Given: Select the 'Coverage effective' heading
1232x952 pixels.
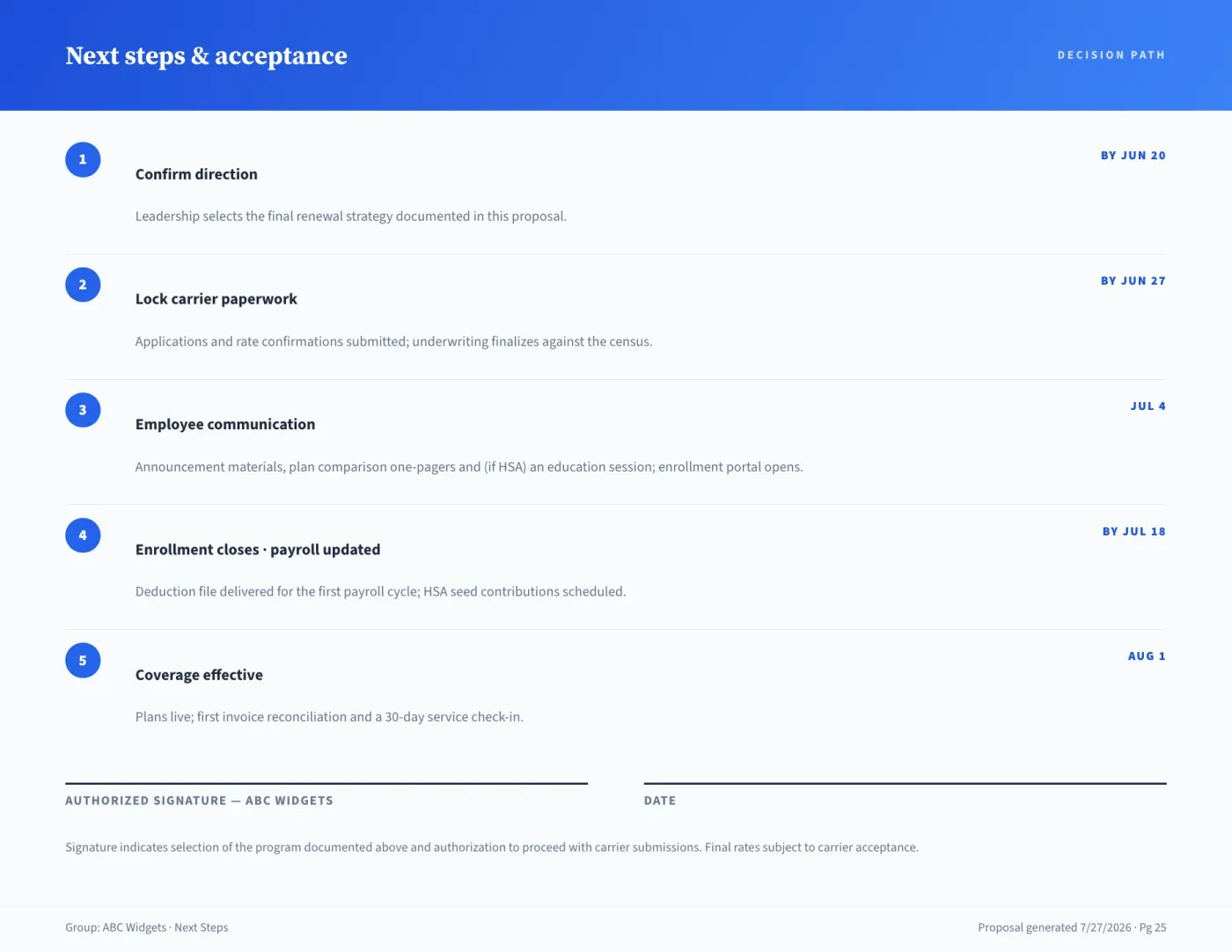Looking at the screenshot, I should (x=199, y=675).
